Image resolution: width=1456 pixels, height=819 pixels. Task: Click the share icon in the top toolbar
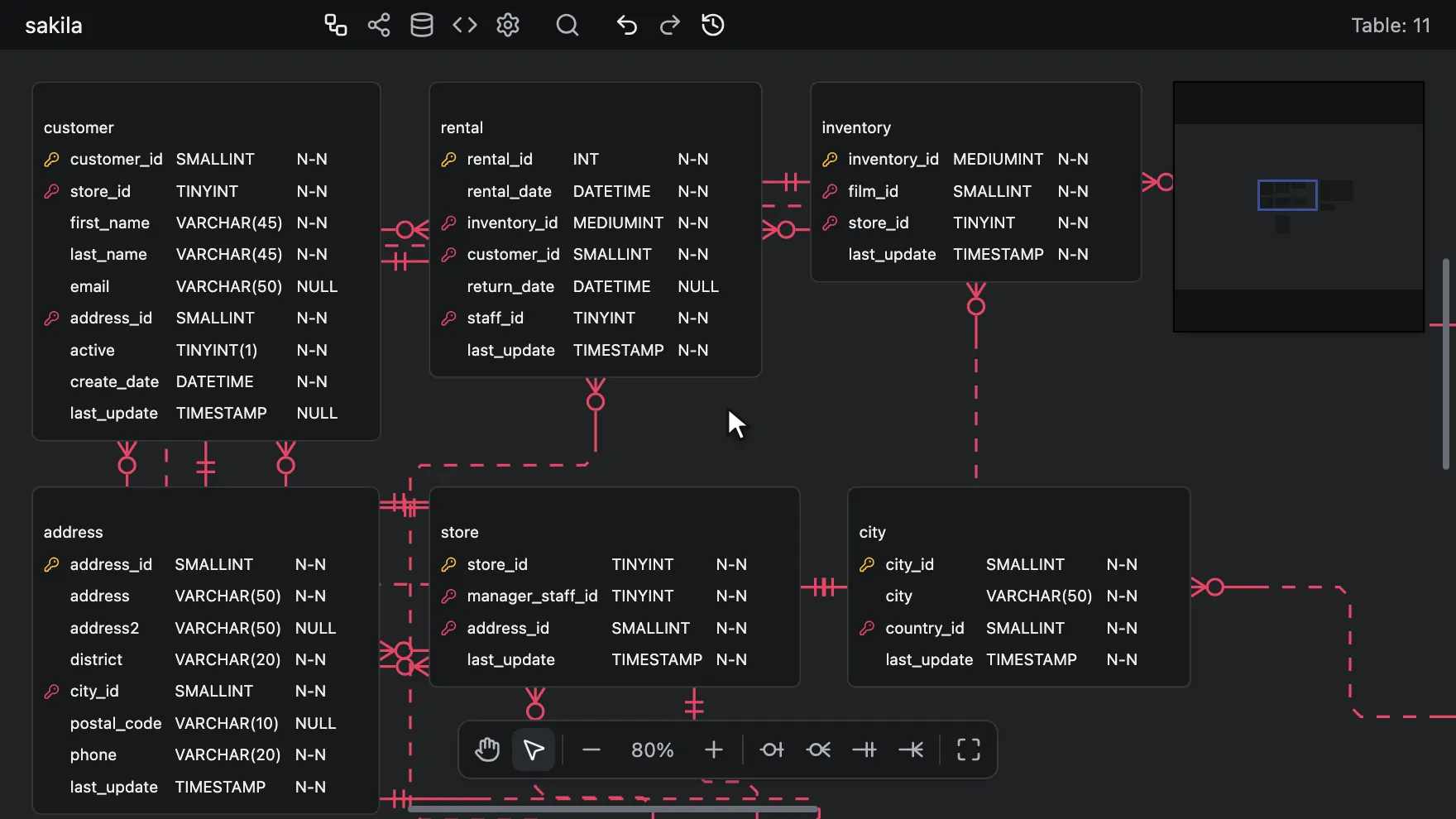coord(379,25)
